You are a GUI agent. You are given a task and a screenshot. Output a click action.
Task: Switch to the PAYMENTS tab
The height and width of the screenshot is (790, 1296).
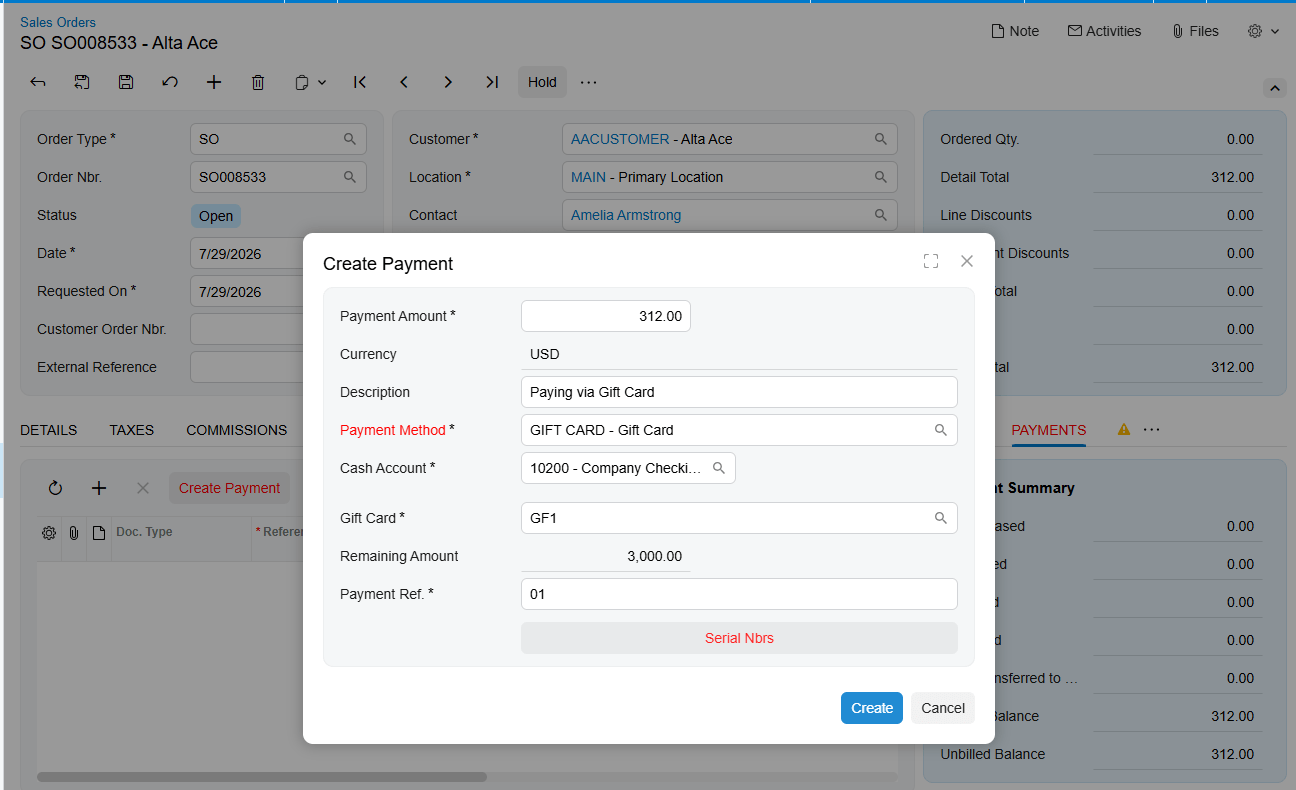pyautogui.click(x=1048, y=430)
